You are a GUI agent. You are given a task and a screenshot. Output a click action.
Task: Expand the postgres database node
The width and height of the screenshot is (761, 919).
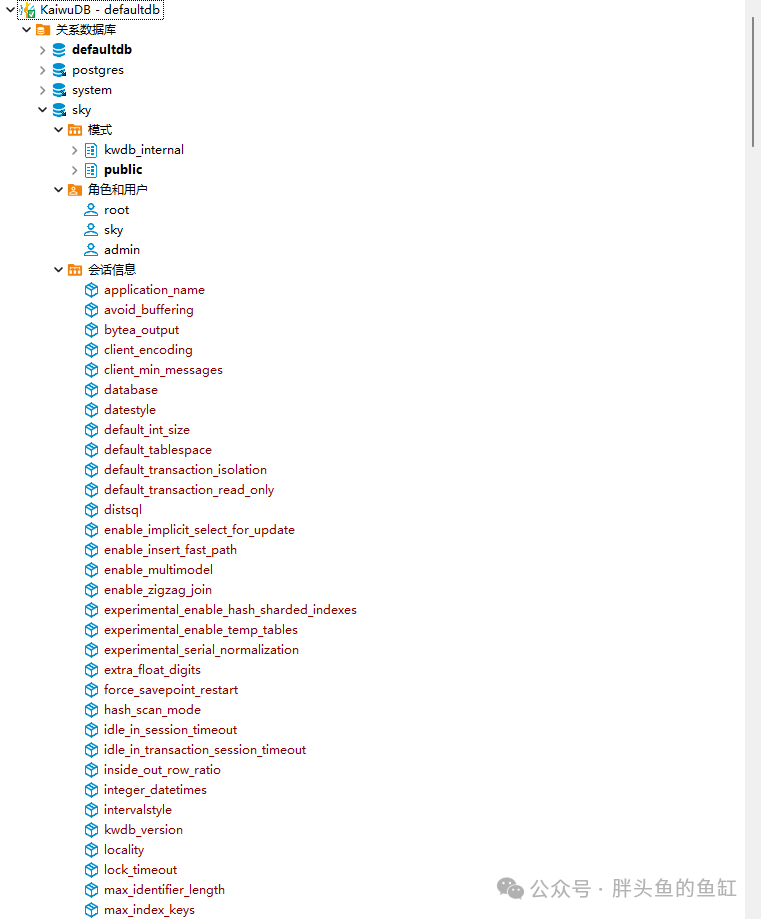[x=42, y=70]
